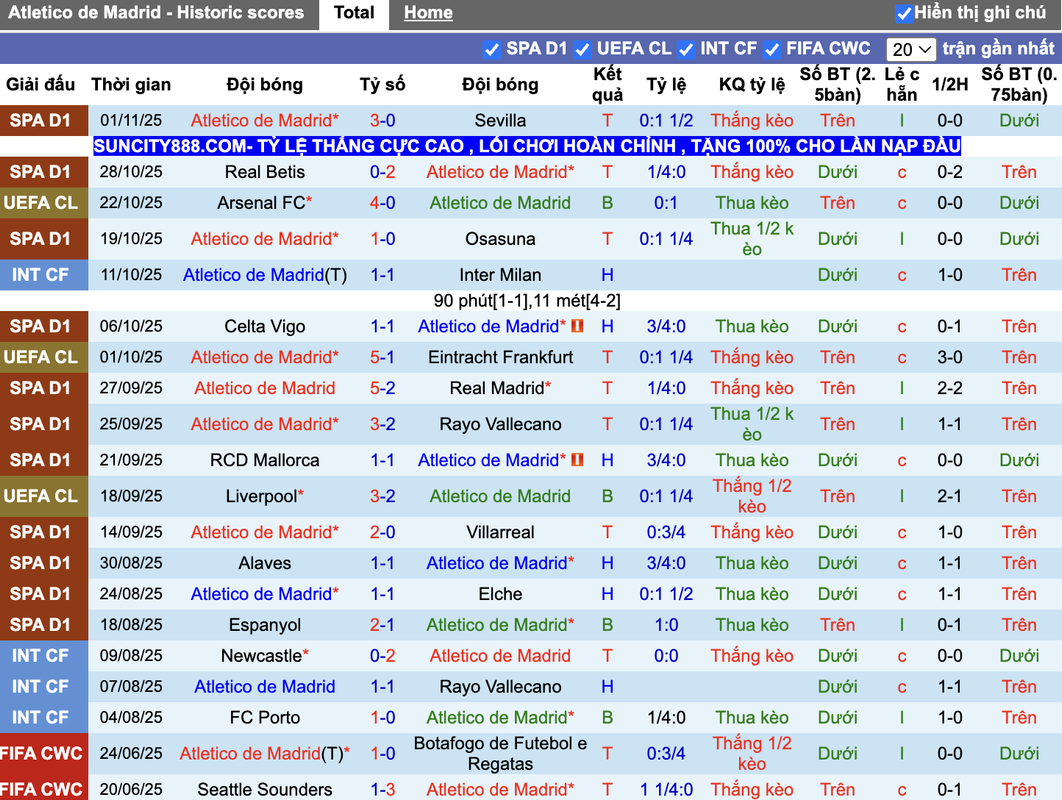Switch to the Total tab
The height and width of the screenshot is (800, 1062).
354,13
